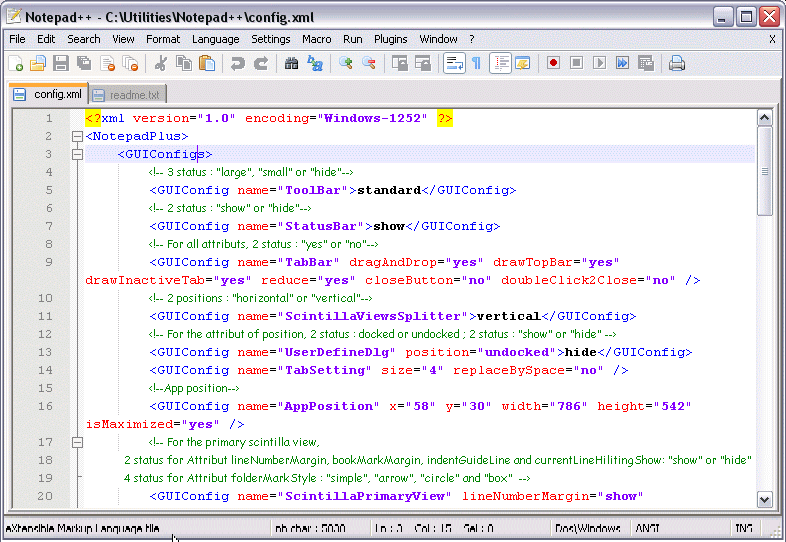Toggle Show All Characters paragraph-mark button

pos(477,64)
